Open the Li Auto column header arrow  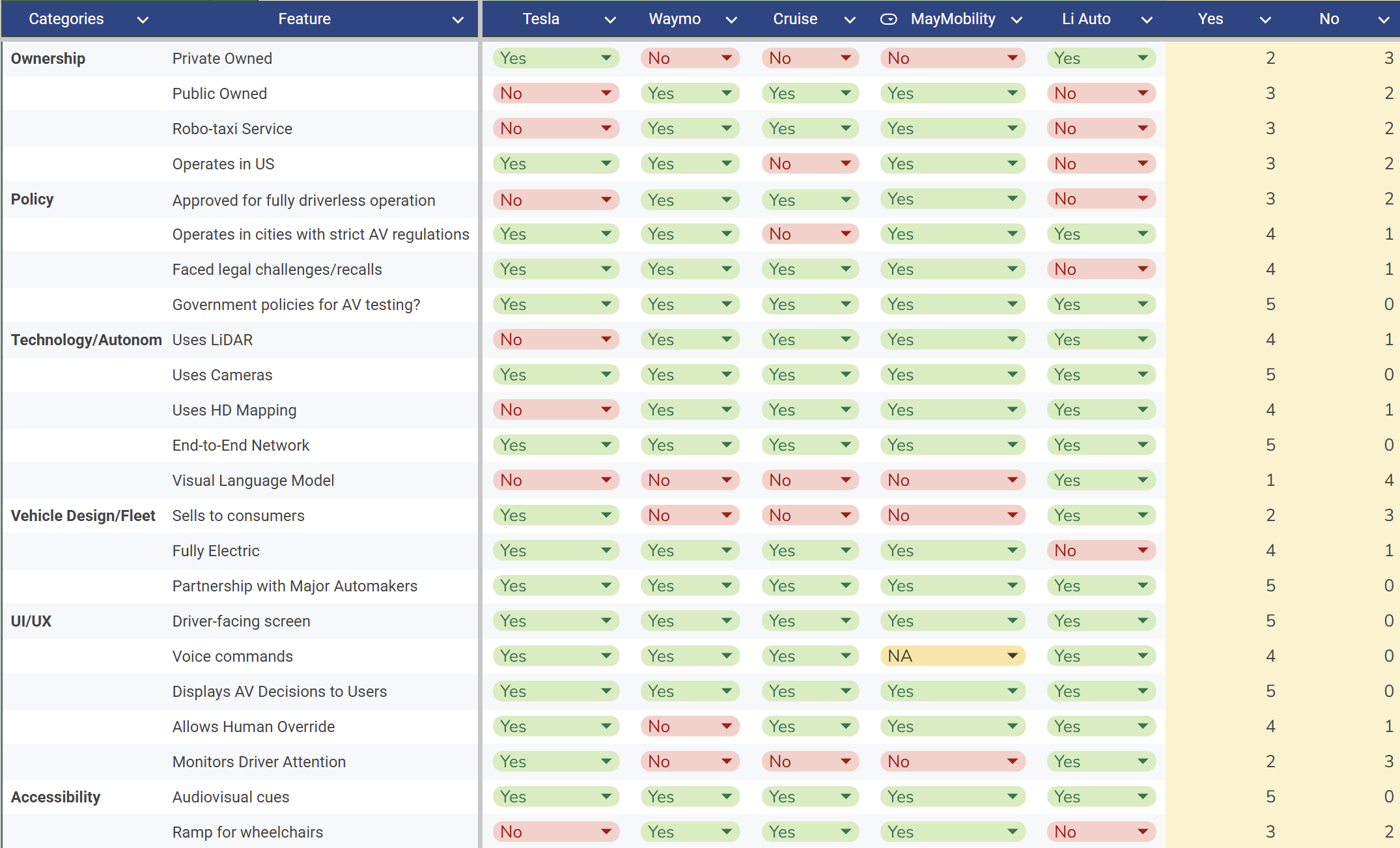(x=1147, y=20)
